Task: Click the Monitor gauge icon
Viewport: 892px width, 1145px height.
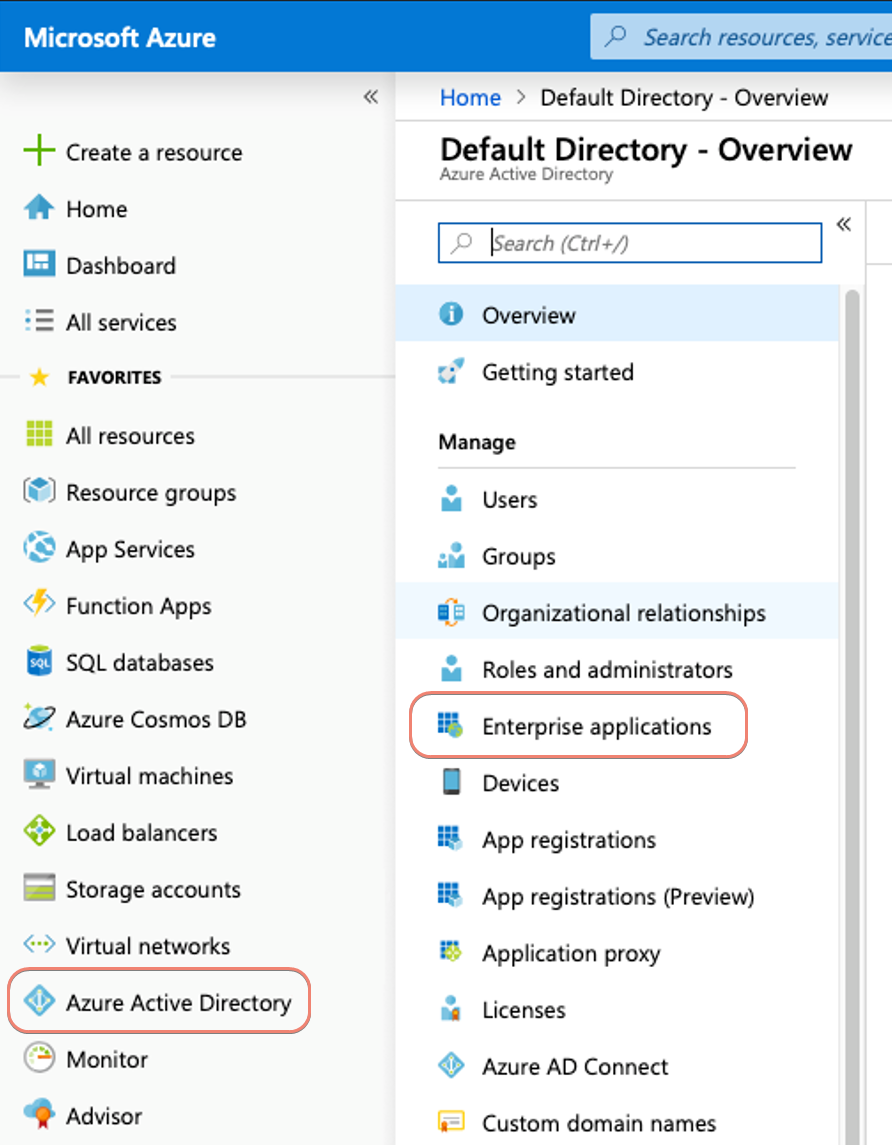Action: pyautogui.click(x=39, y=1057)
